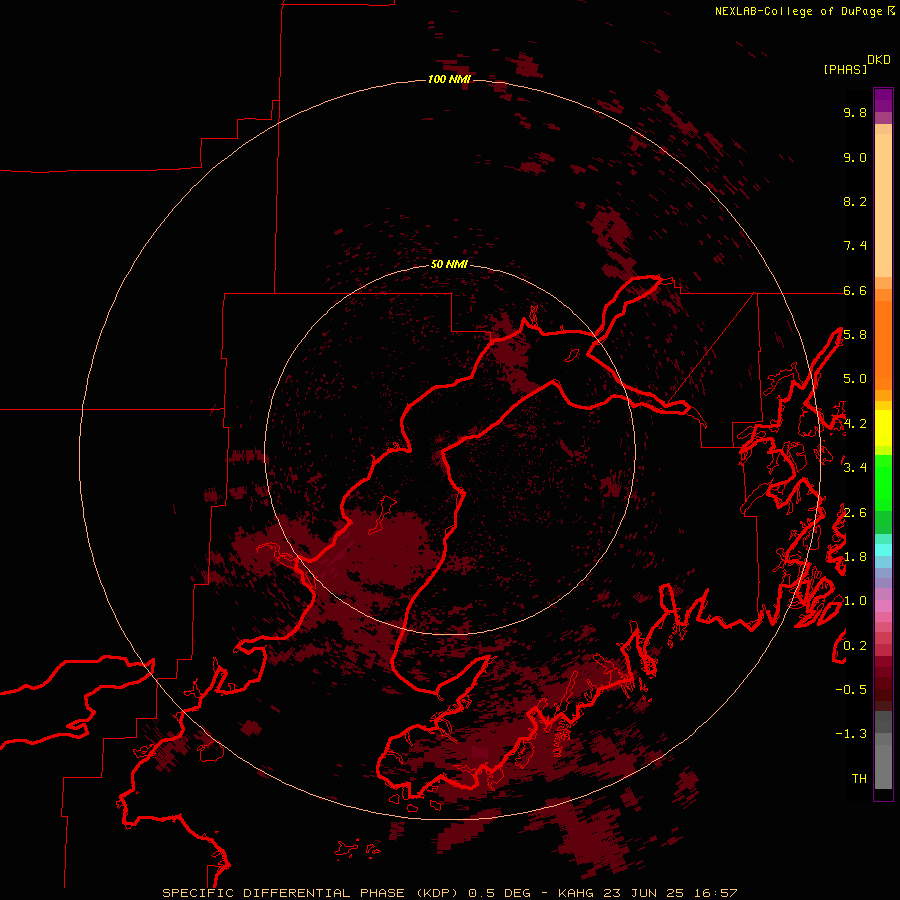Image resolution: width=900 pixels, height=900 pixels.
Task: Click the 4.2 value on the color scale
Action: click(x=855, y=424)
